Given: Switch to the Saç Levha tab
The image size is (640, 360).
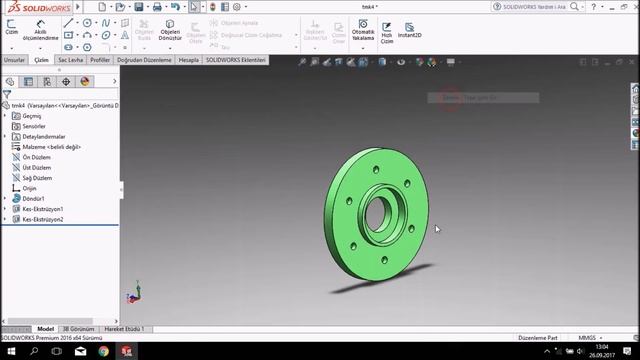Looking at the screenshot, I should point(71,60).
